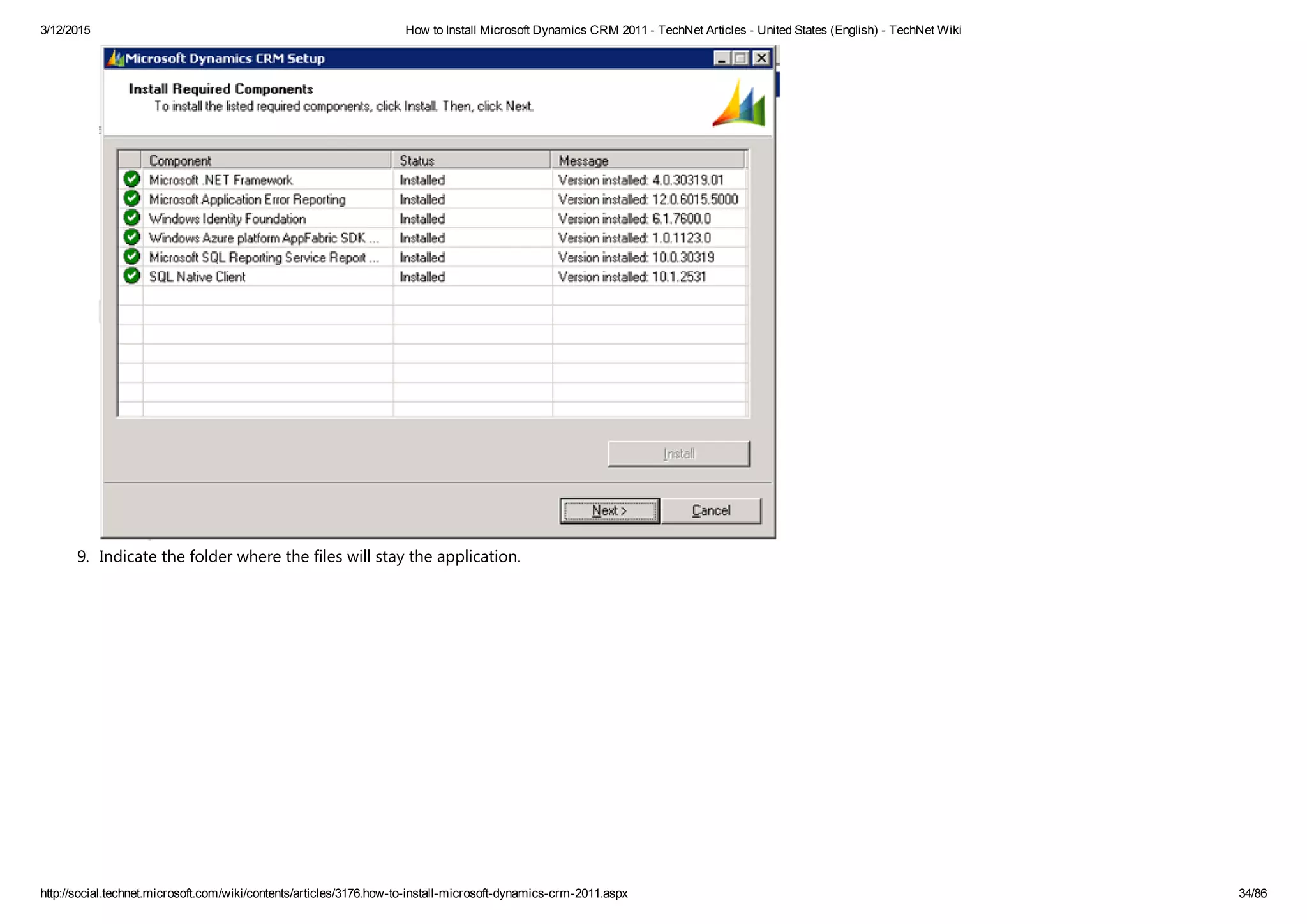
Task: Click the Next button
Action: click(609, 510)
